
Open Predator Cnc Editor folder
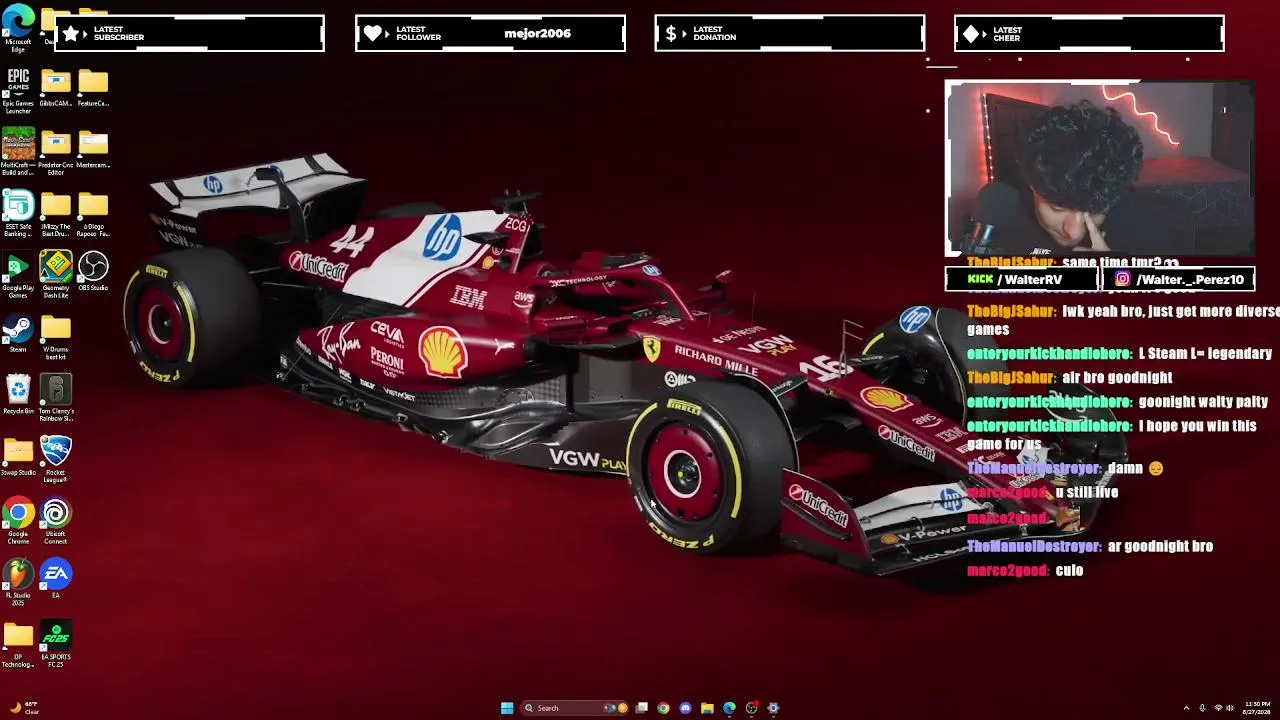(x=56, y=152)
